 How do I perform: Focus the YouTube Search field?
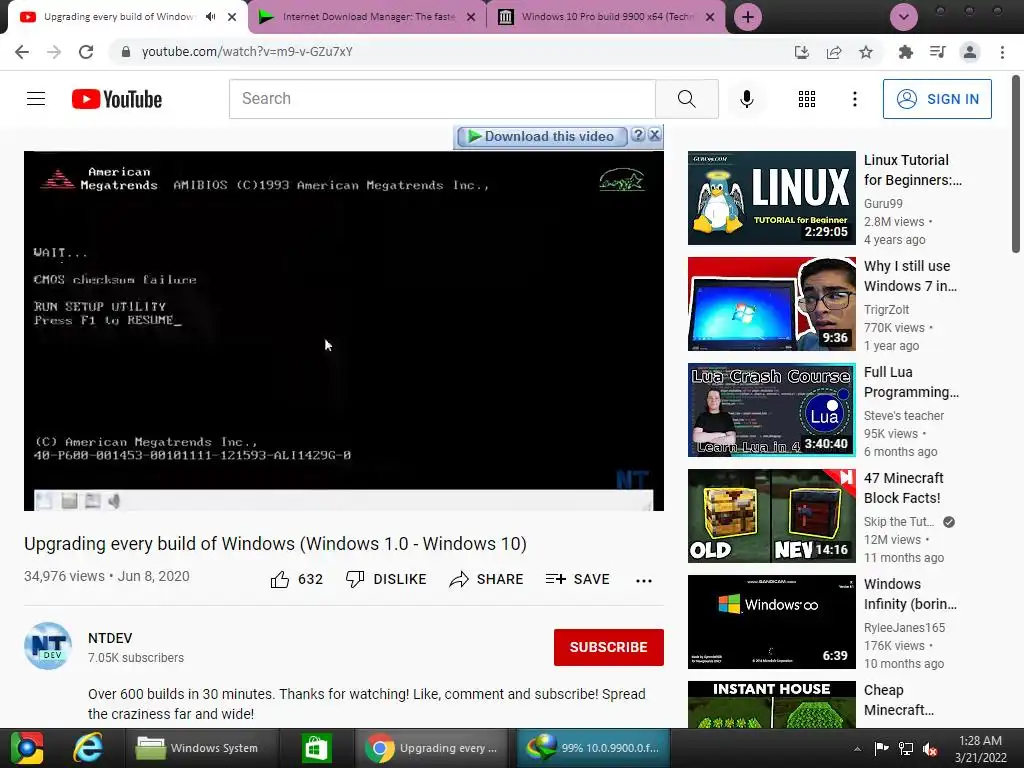442,99
